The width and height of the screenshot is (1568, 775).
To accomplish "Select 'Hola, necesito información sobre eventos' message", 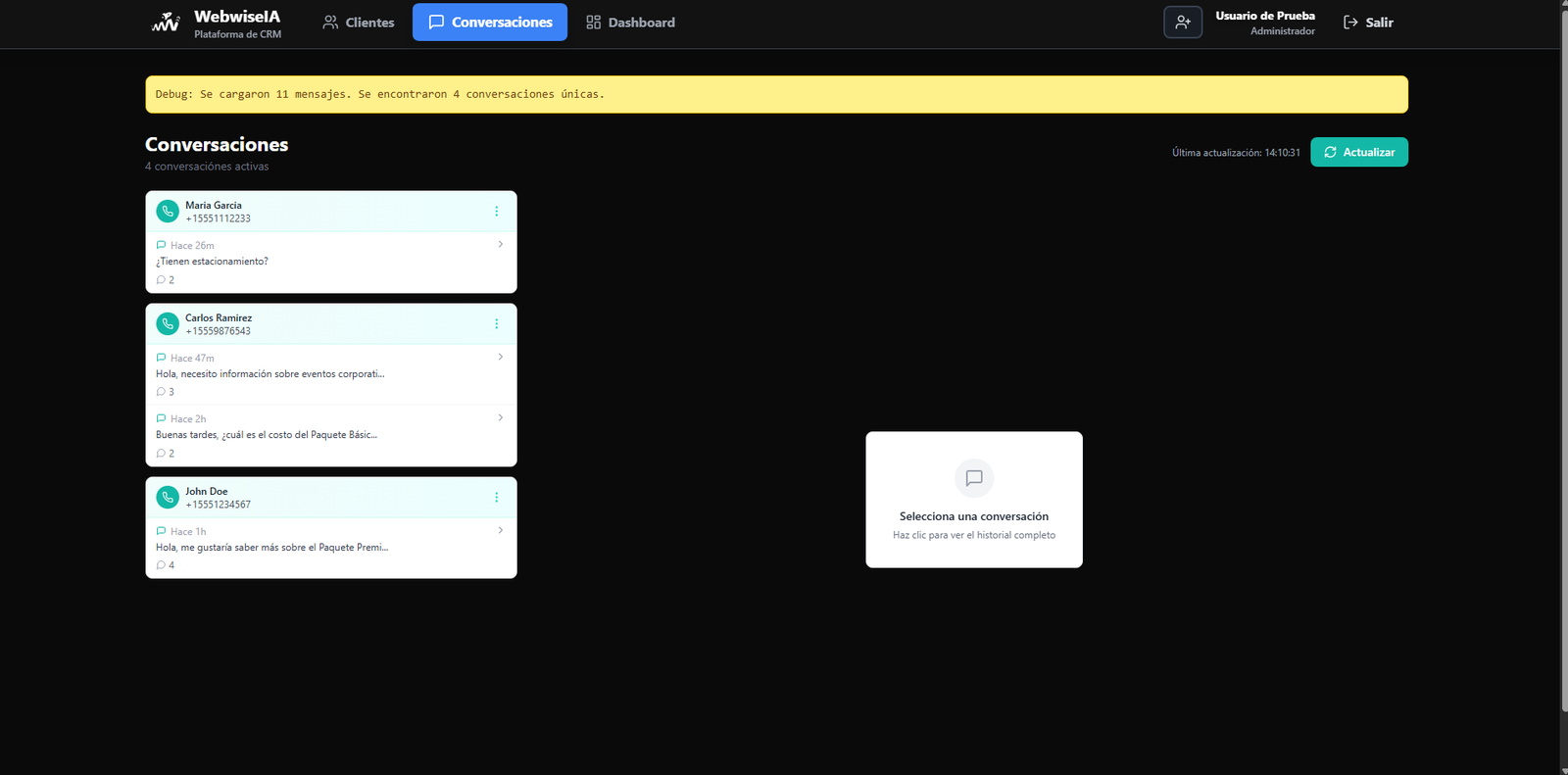I will coord(270,374).
